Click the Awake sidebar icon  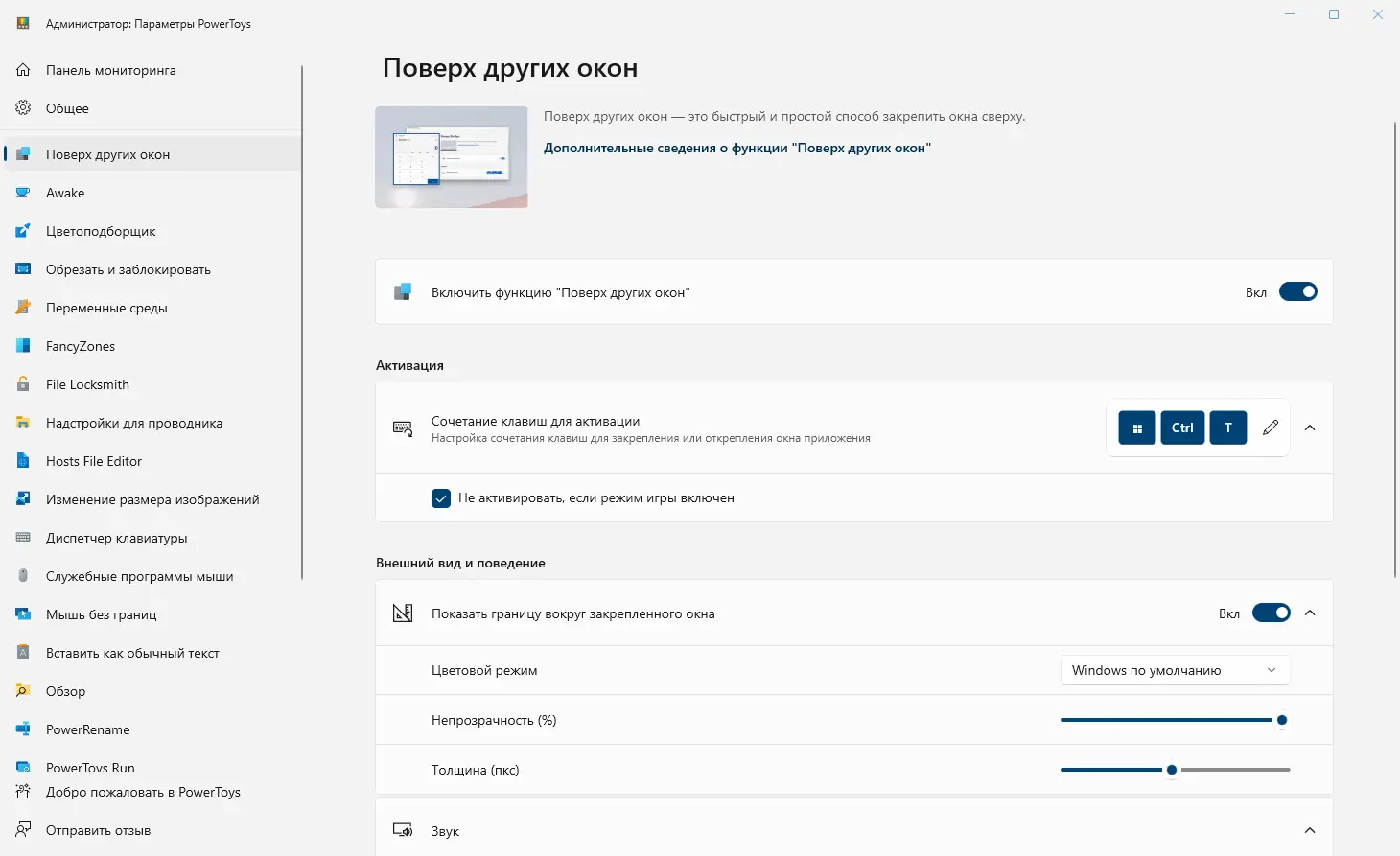click(x=23, y=193)
